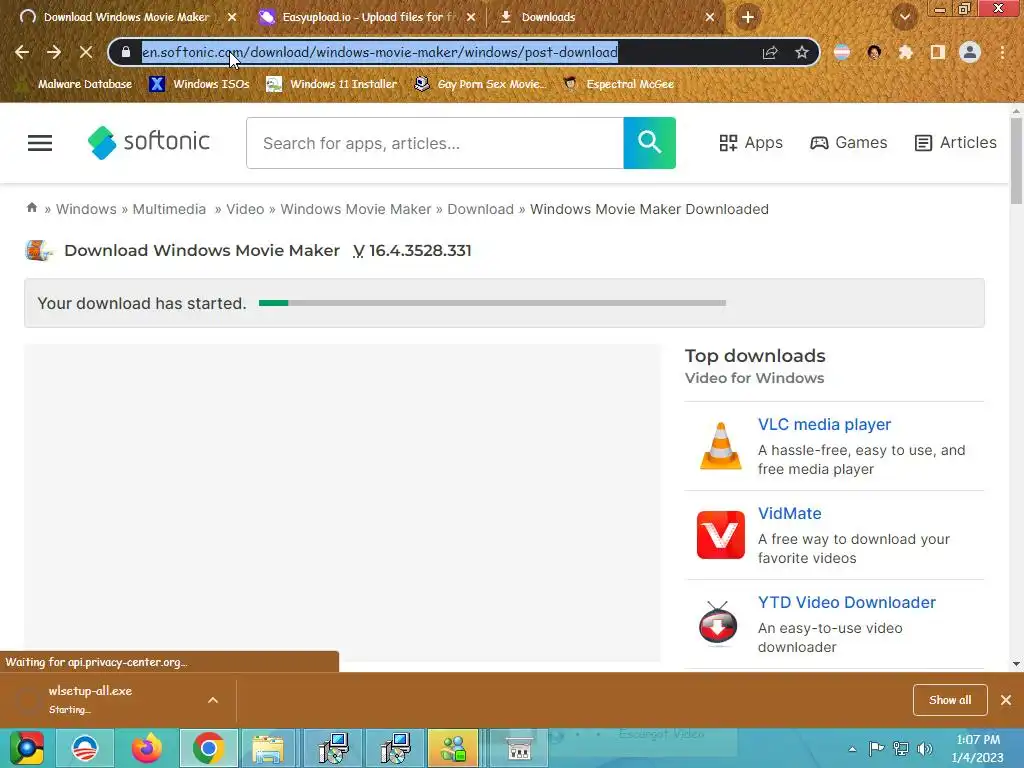Open the Apps section

(750, 142)
